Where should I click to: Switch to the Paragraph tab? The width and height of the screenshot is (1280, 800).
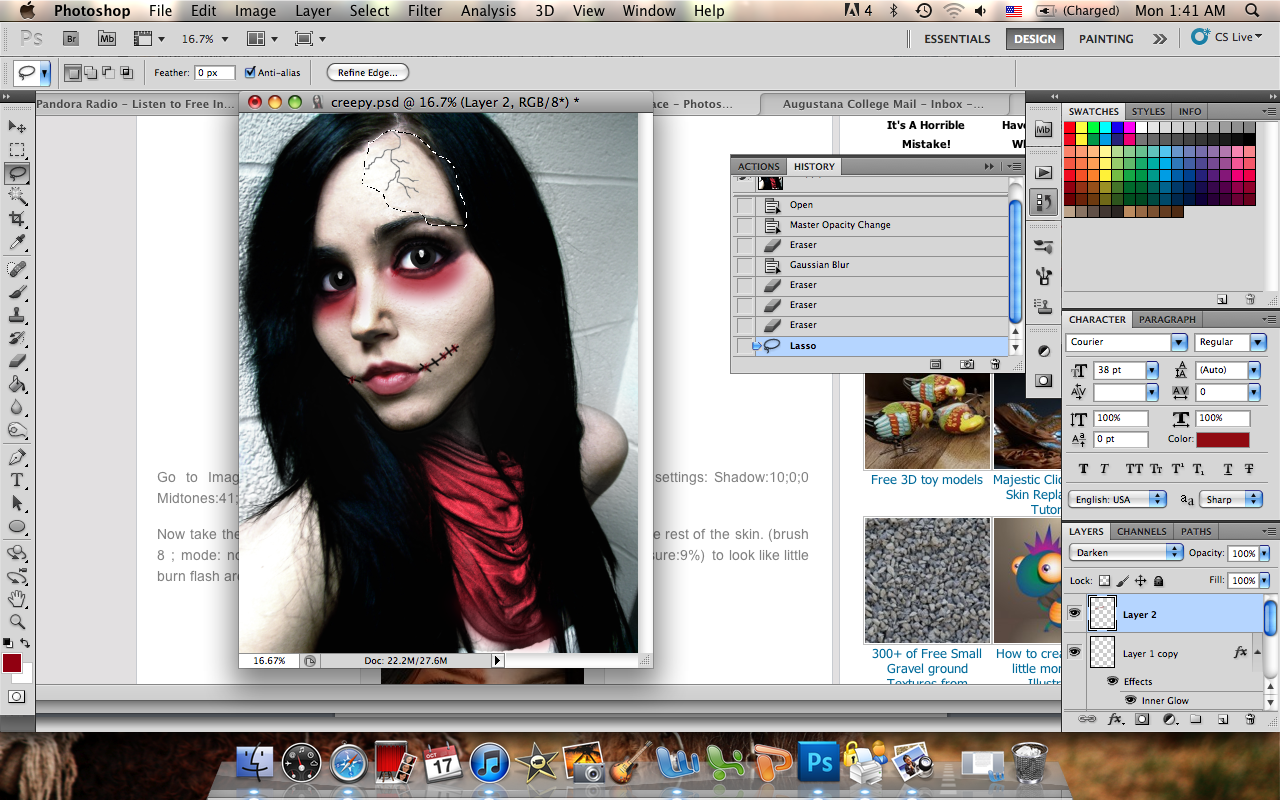1166,319
